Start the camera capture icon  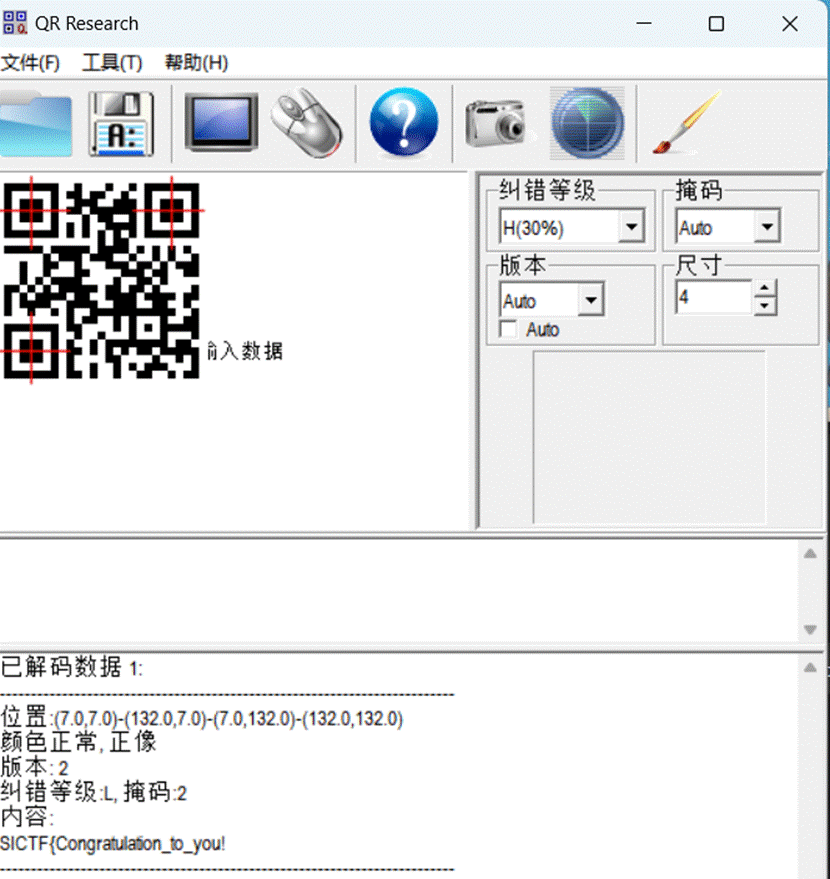[x=495, y=123]
